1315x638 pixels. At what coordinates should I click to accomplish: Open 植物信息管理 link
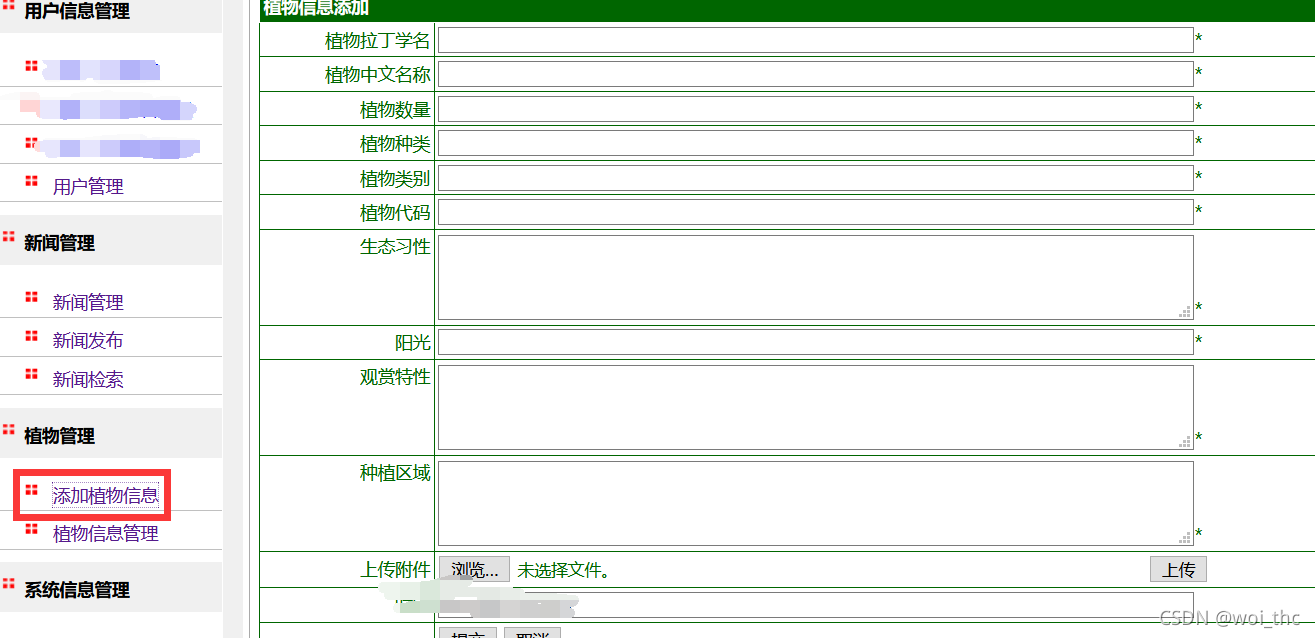(x=105, y=533)
